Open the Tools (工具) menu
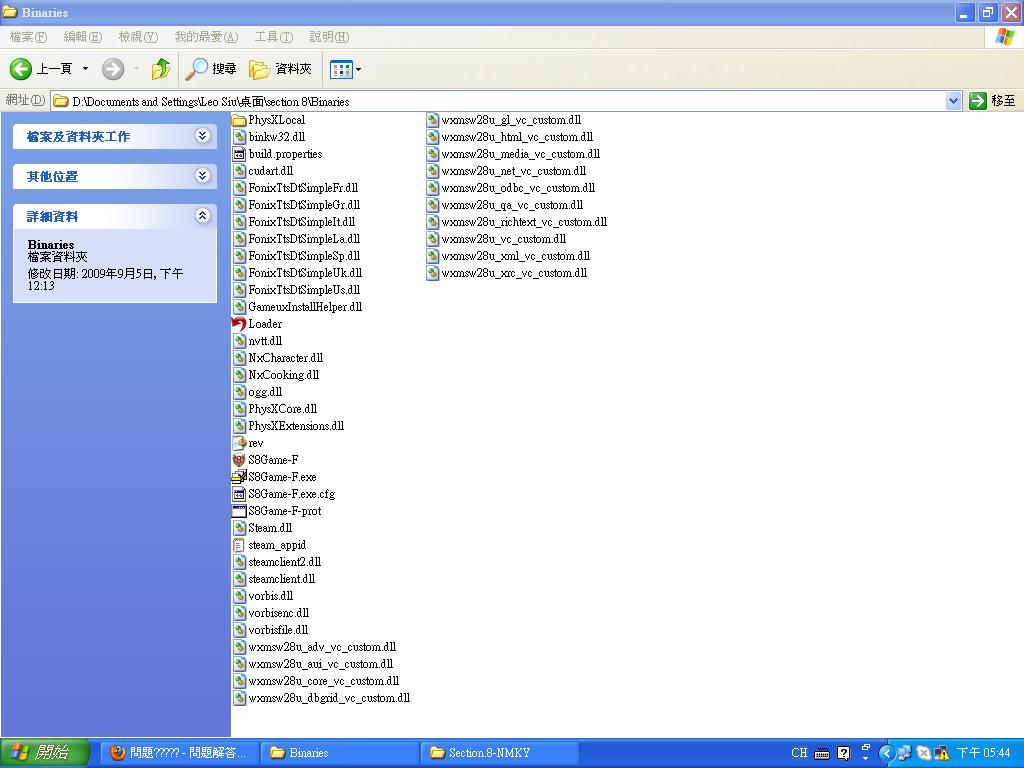The height and width of the screenshot is (768, 1024). pos(273,37)
